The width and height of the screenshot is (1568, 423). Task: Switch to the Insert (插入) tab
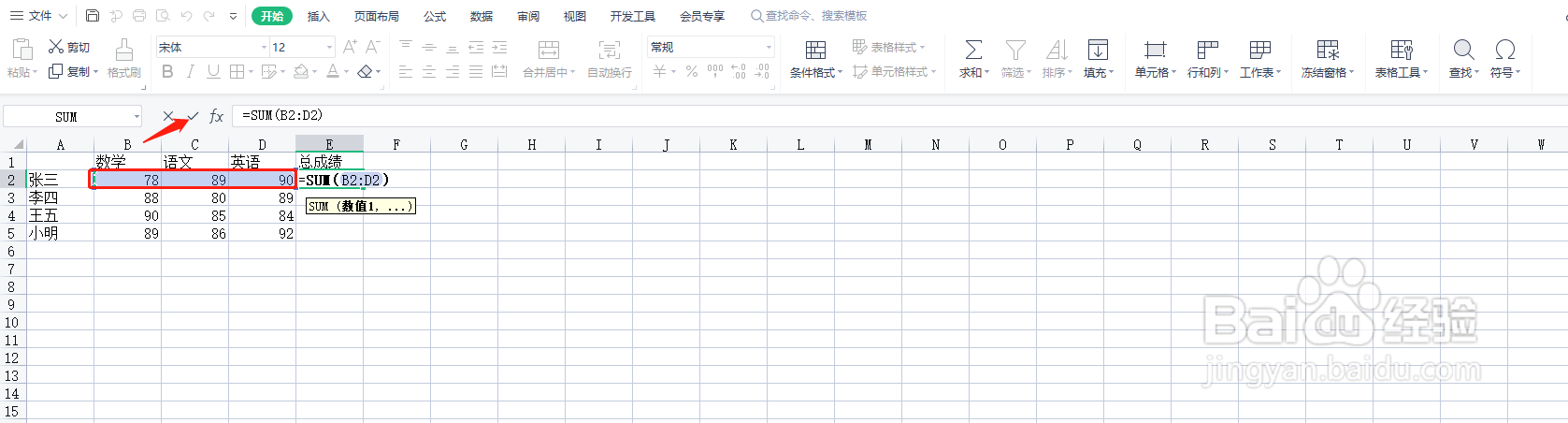(319, 16)
